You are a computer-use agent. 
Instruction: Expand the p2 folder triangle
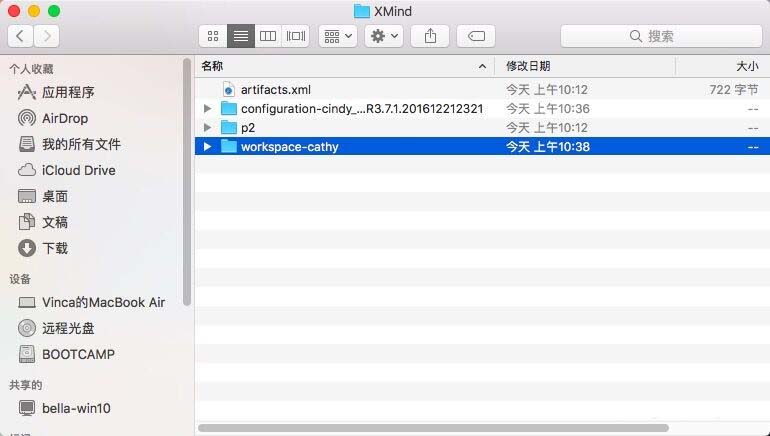(x=207, y=128)
